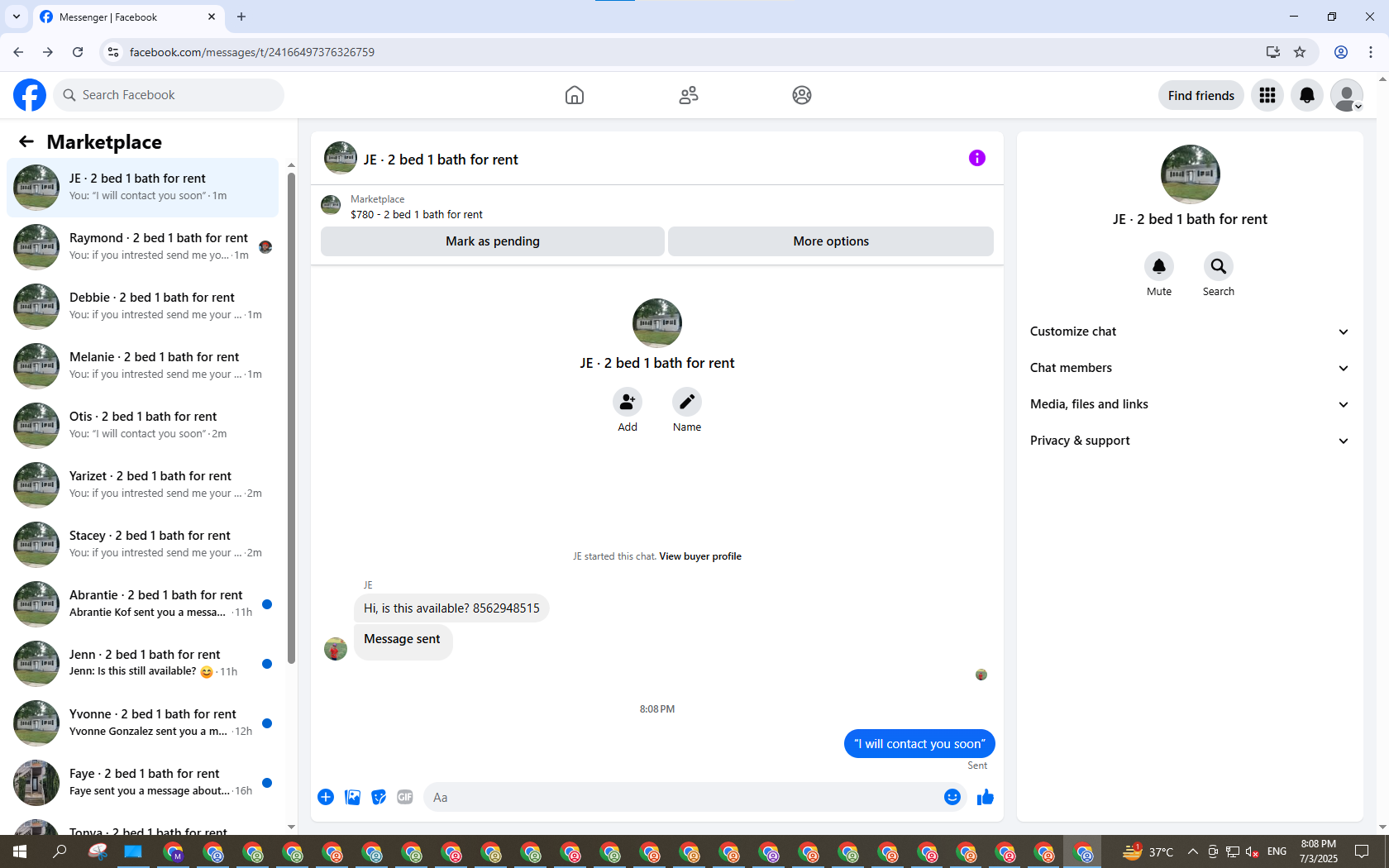
Task: Open Jenn's unread conversation
Action: click(x=143, y=663)
